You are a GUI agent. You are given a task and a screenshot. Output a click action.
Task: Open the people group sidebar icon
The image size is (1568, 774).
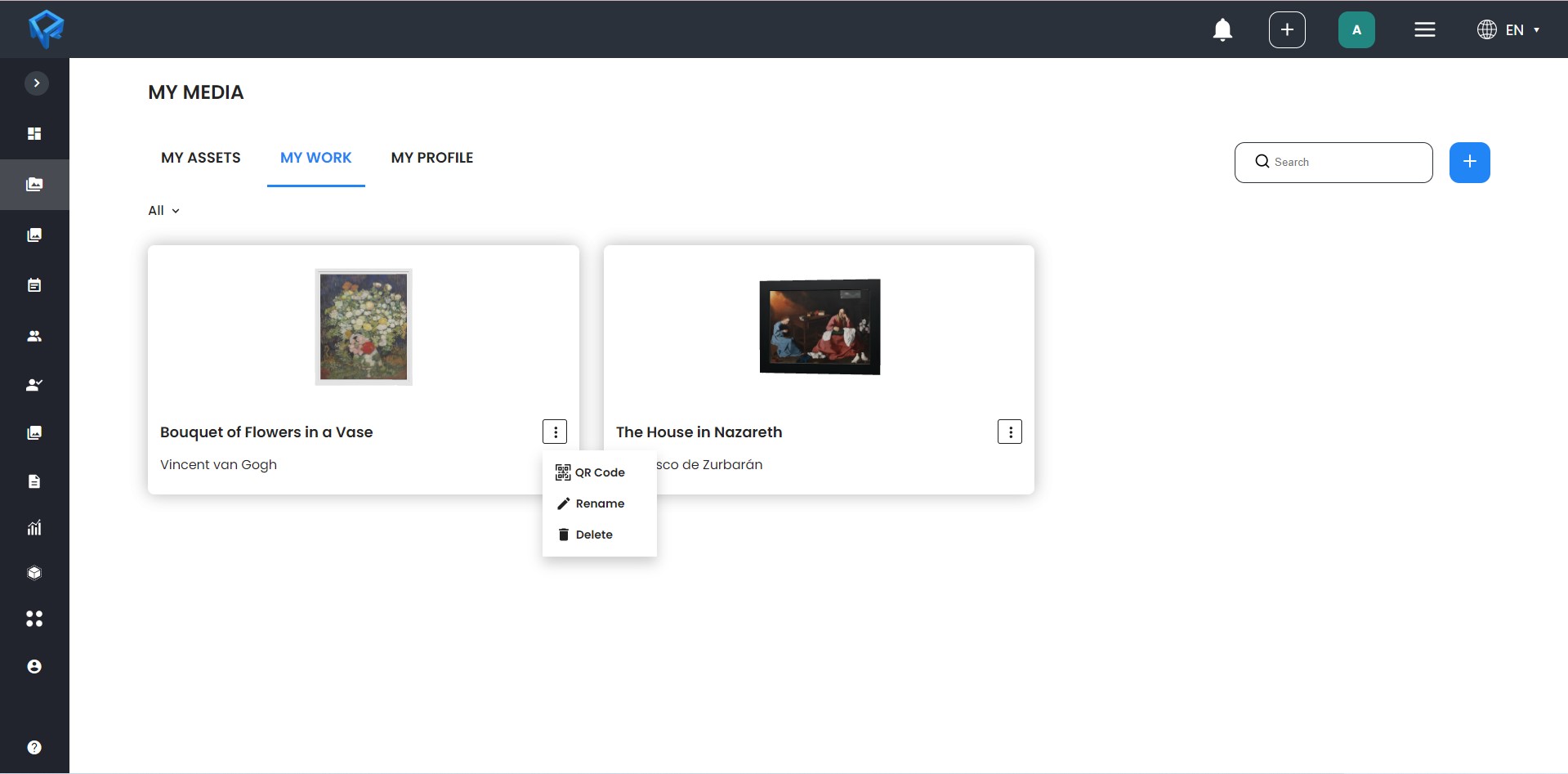point(34,336)
